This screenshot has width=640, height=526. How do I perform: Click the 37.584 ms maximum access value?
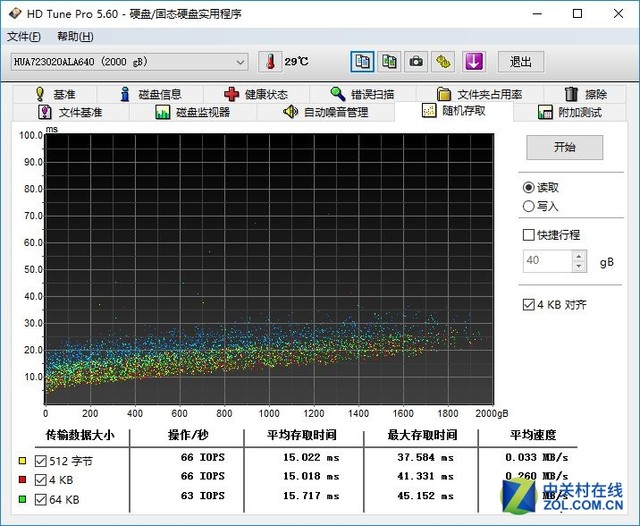click(425, 457)
